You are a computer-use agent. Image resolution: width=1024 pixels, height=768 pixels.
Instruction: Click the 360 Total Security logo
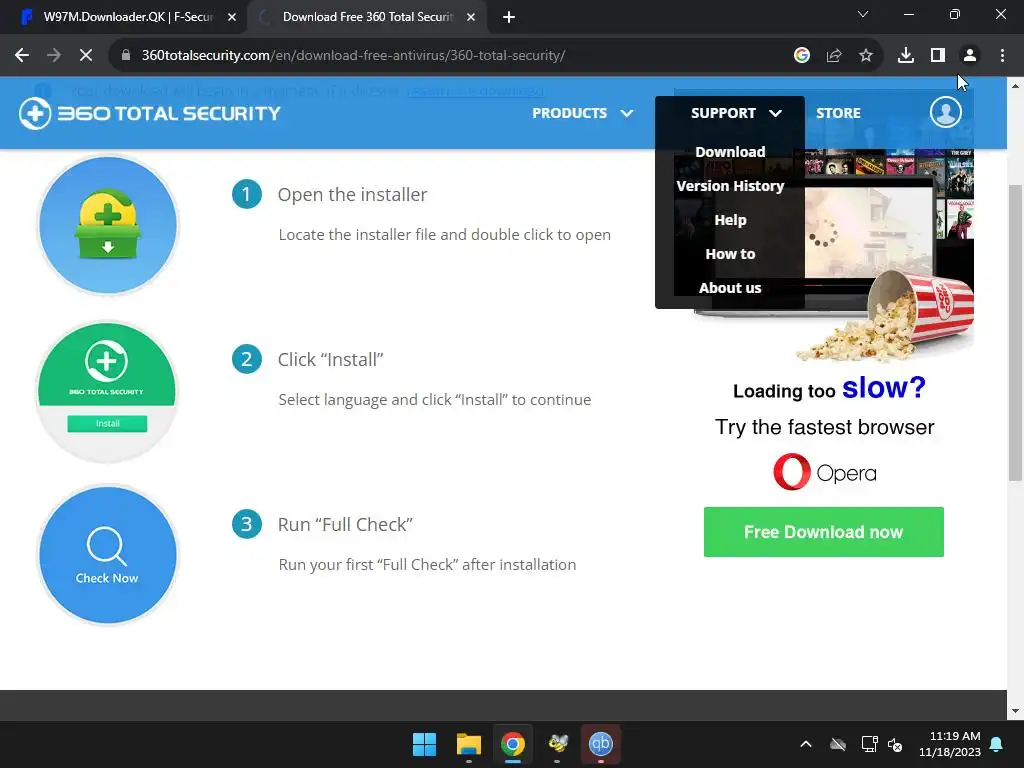point(150,114)
